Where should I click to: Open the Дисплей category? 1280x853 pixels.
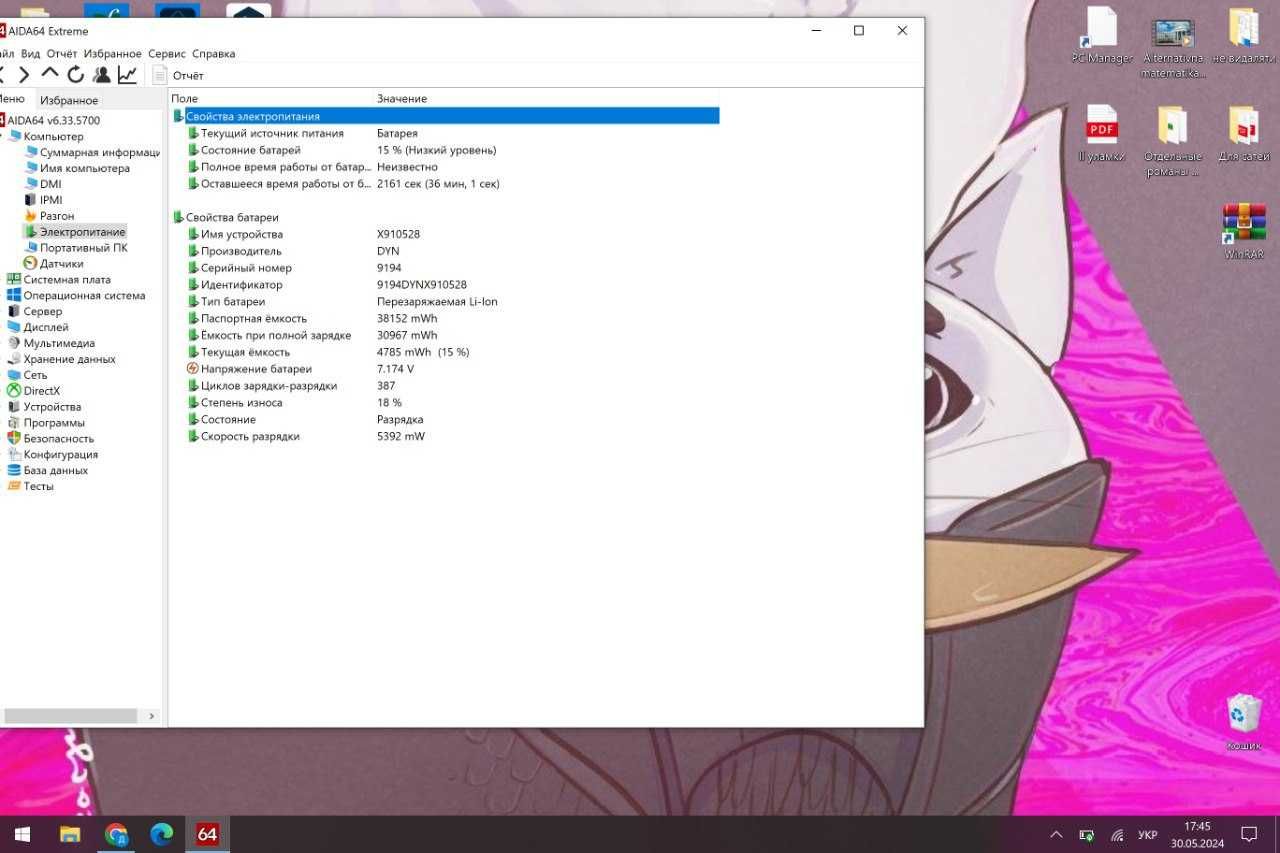click(x=38, y=327)
